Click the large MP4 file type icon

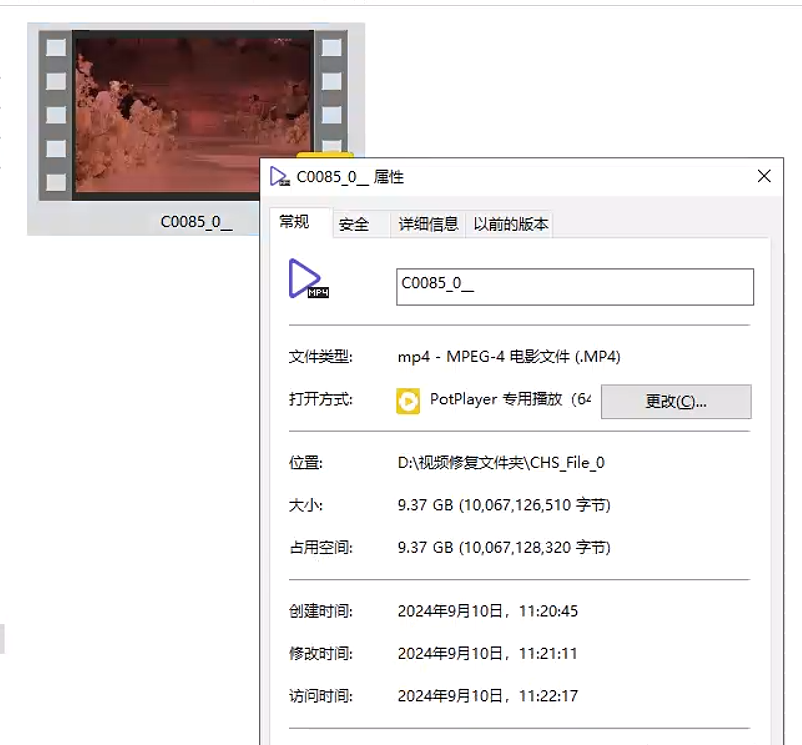(x=308, y=279)
